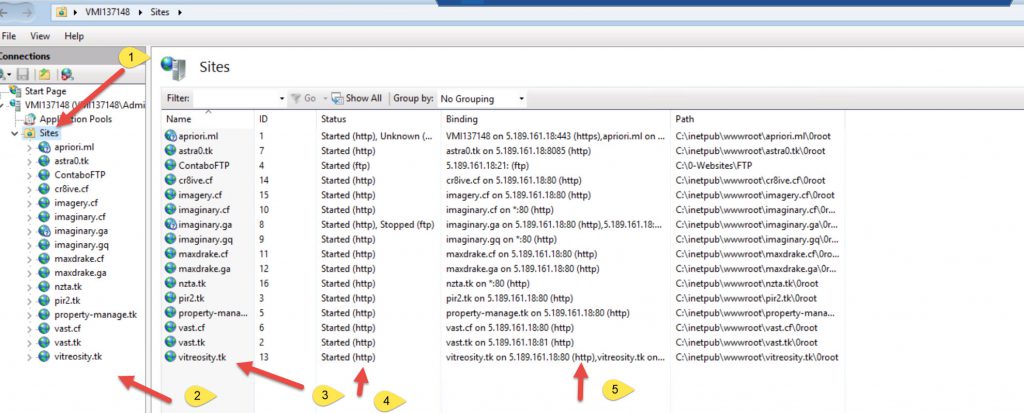This screenshot has width=1024, height=413.
Task: Click the Delete Connection globe icon
Action: [x=66, y=74]
